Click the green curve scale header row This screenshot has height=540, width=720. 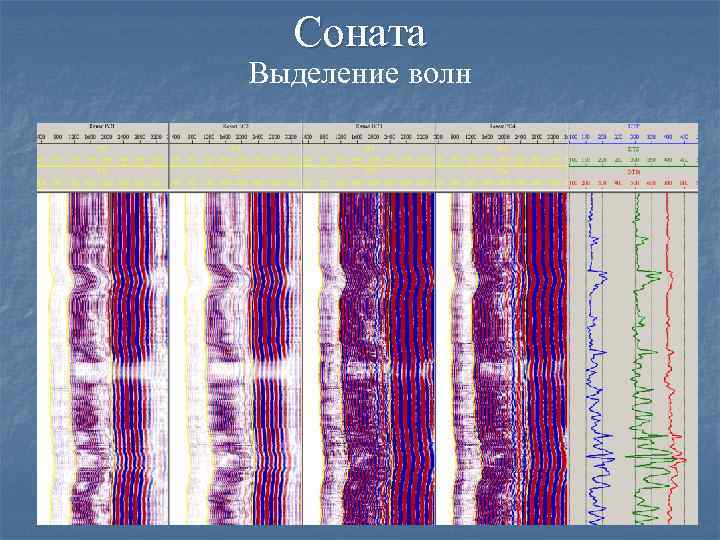[633, 156]
